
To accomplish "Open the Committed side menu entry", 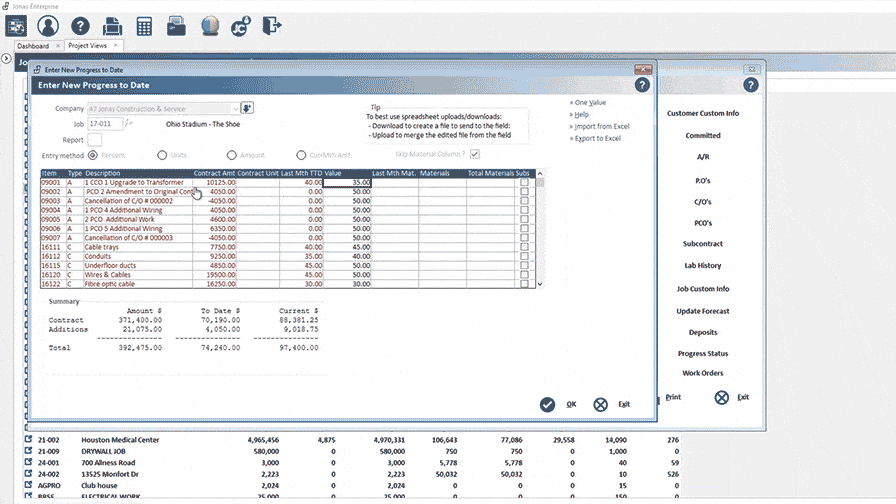I will pyautogui.click(x=703, y=135).
